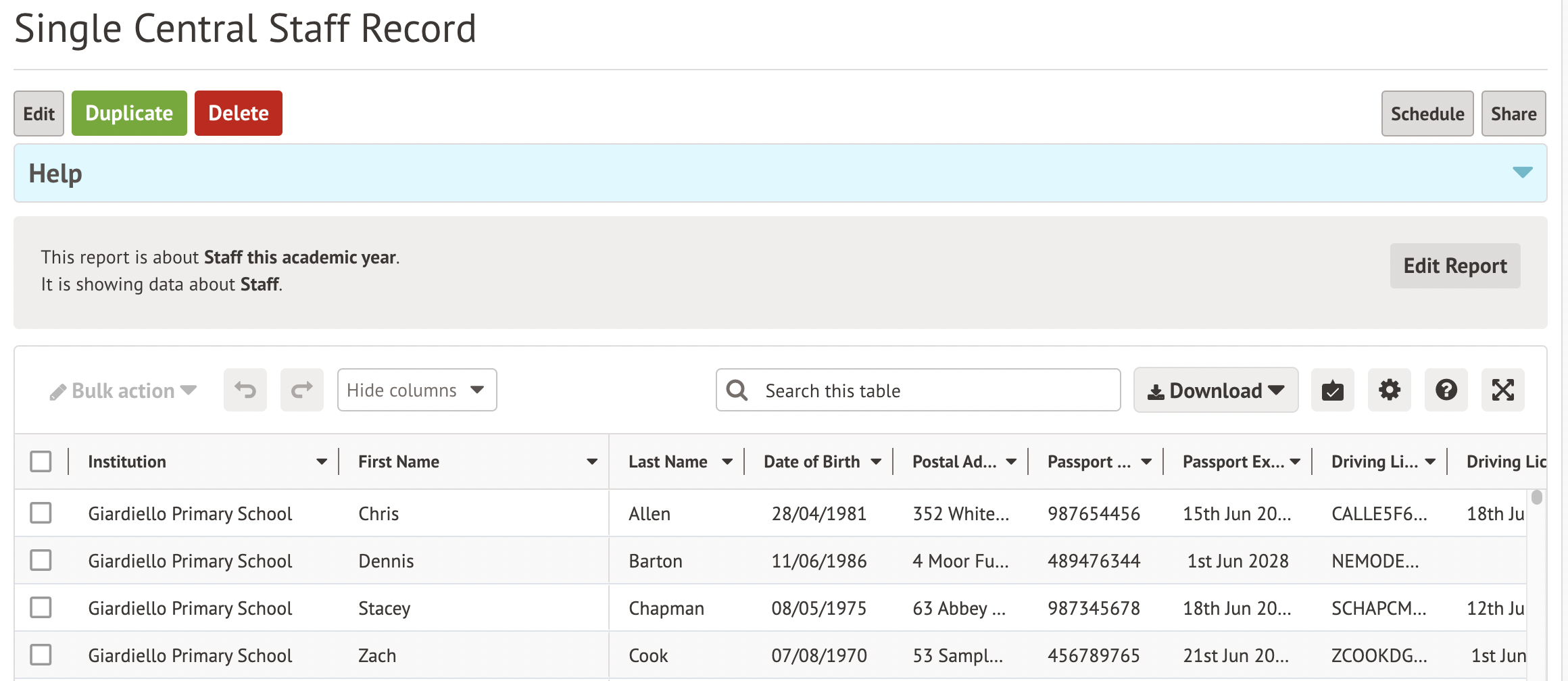This screenshot has width=1568, height=681.
Task: Click the search magnifier icon
Action: (737, 390)
